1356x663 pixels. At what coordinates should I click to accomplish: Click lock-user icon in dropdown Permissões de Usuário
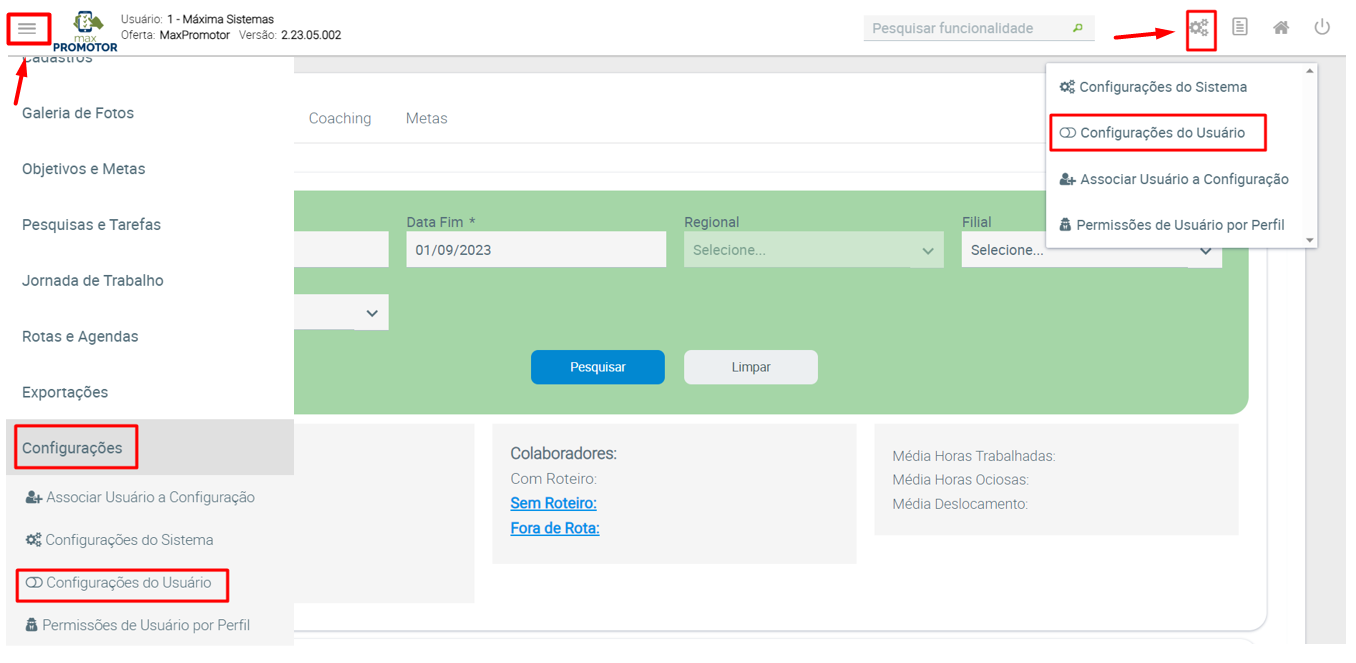(x=1065, y=225)
